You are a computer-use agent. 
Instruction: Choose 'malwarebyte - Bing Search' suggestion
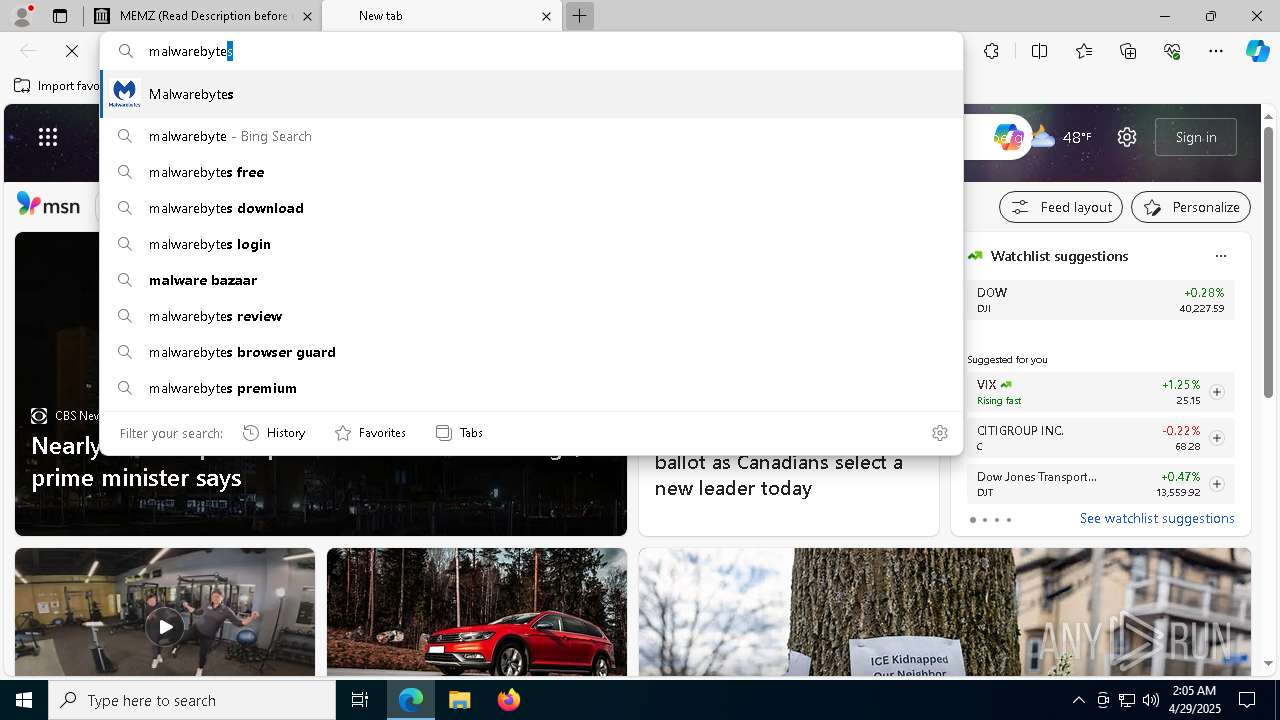(x=531, y=136)
